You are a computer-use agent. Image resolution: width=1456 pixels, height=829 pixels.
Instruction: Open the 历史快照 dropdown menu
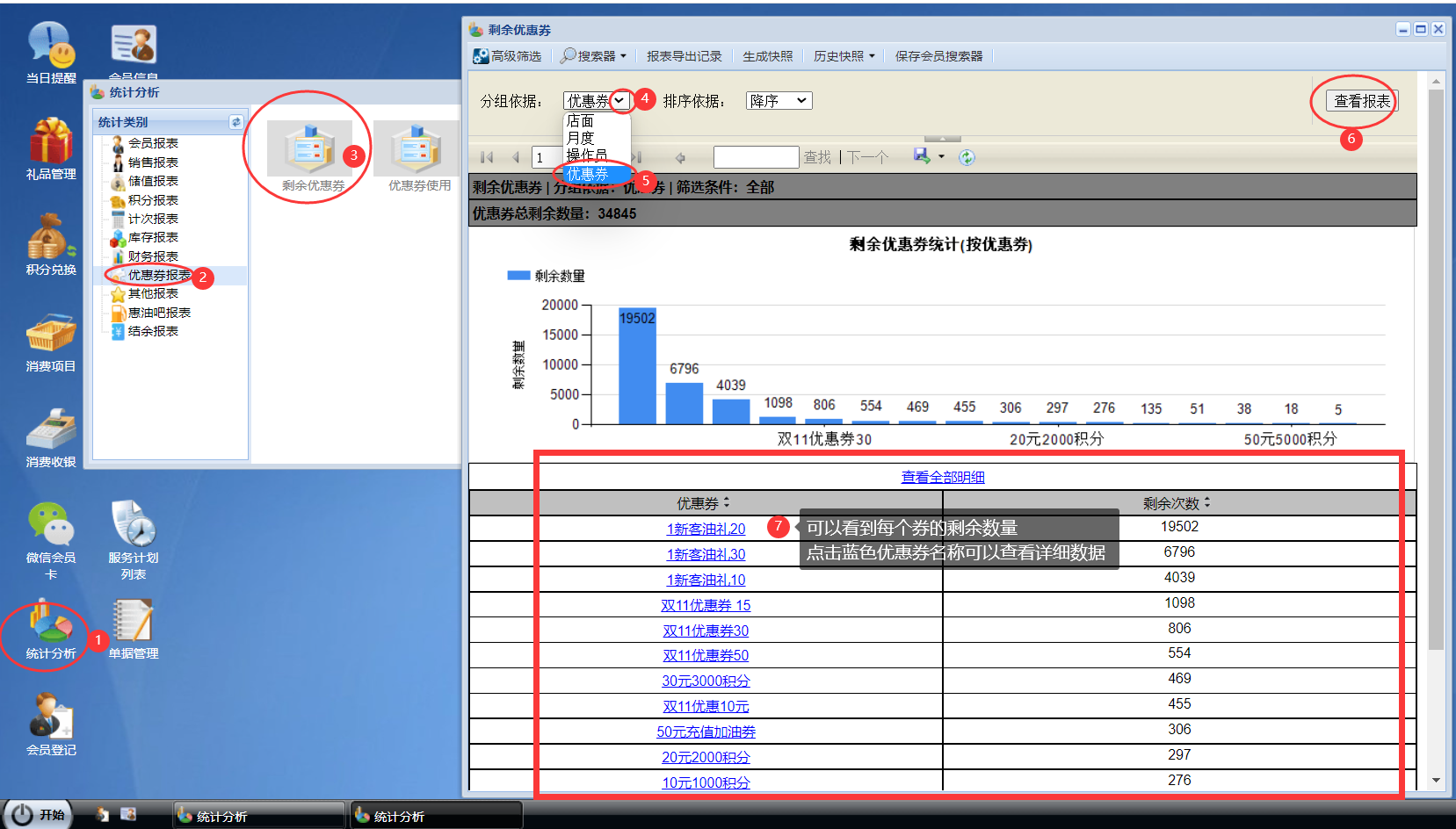tap(844, 56)
